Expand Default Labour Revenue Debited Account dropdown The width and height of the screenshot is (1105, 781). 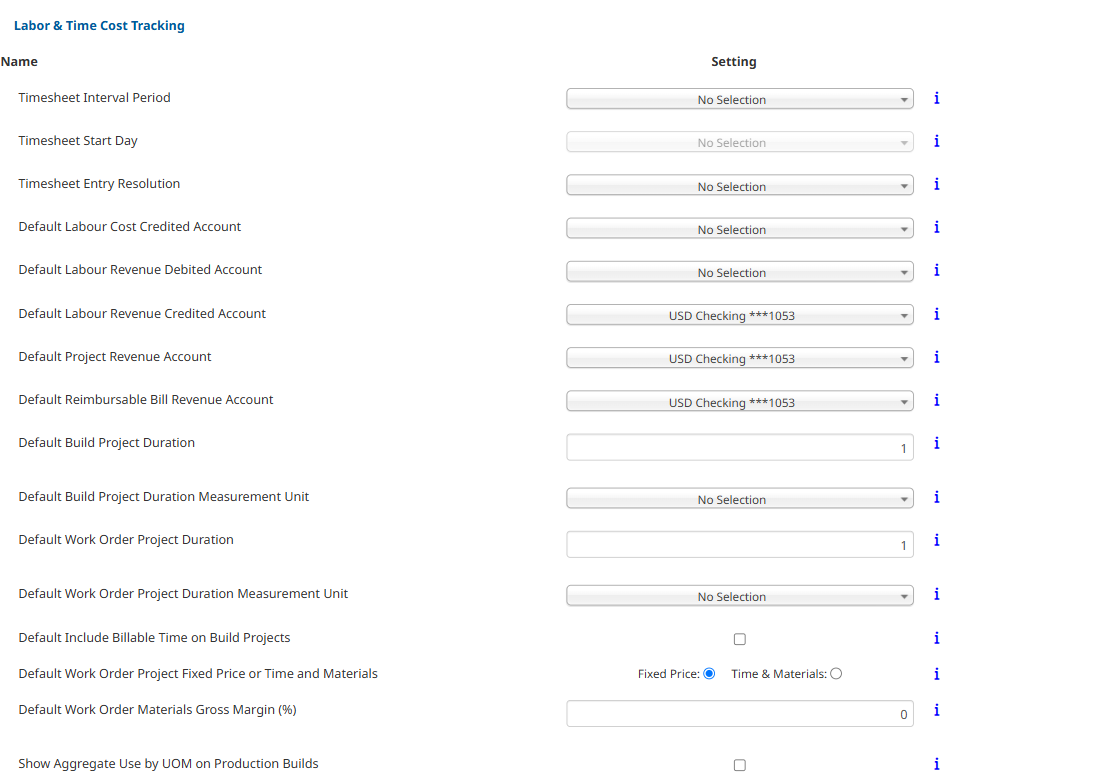740,272
